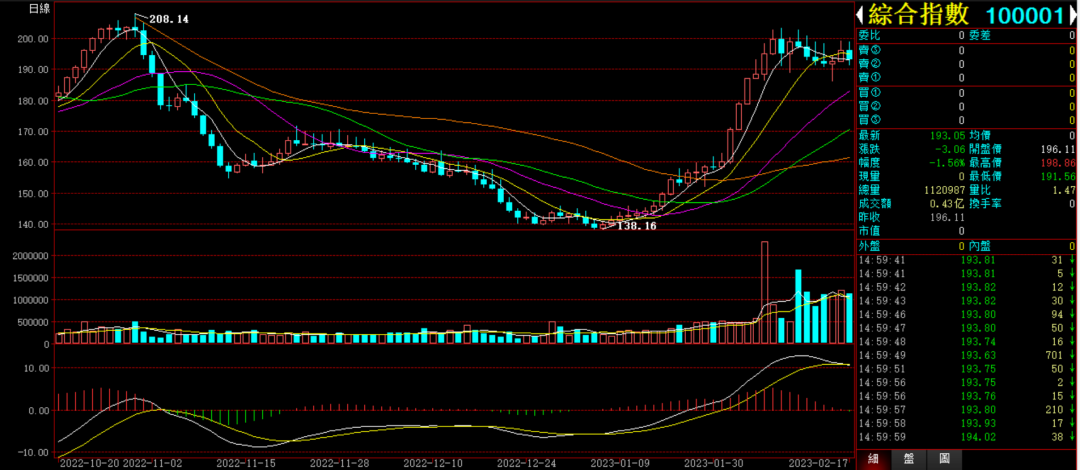Screen dimensions: 1080x470
Task: Click the 2022-11-15 date on time axis
Action: pyautogui.click(x=246, y=463)
